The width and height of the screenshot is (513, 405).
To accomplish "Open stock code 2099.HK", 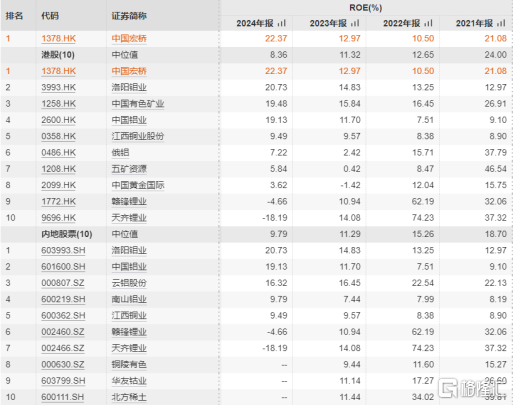I will [x=59, y=185].
